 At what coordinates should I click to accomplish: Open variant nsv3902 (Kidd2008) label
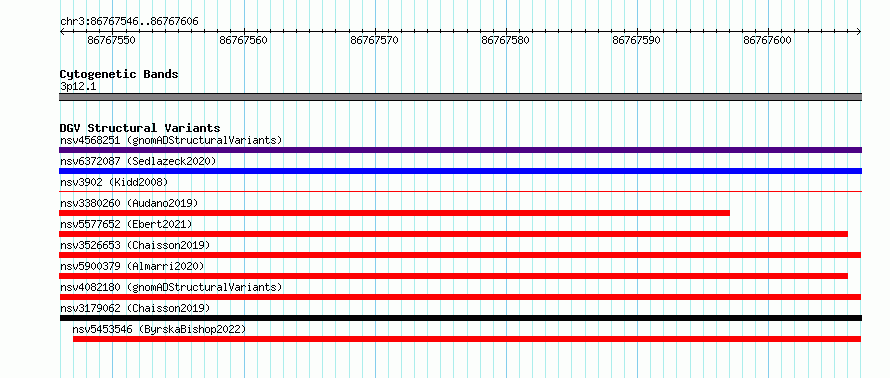tap(114, 182)
